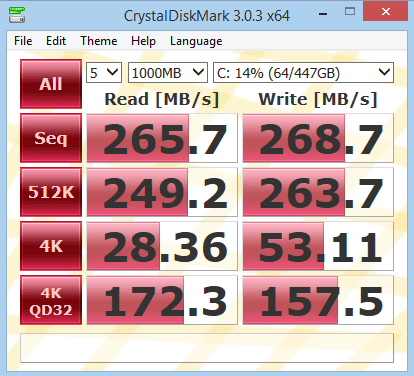The width and height of the screenshot is (414, 376).
Task: Click the 512K read result 249.2
Action: (162, 192)
